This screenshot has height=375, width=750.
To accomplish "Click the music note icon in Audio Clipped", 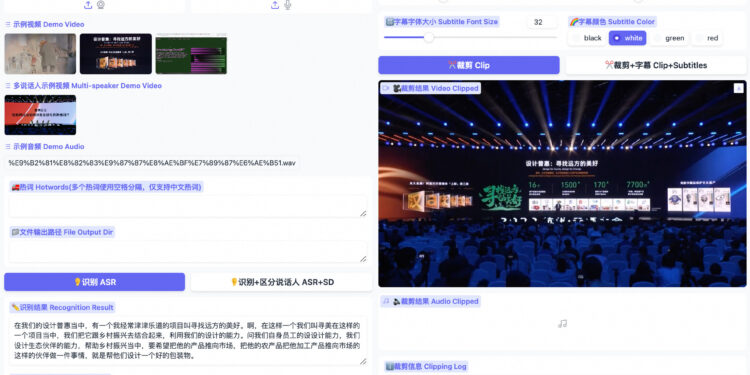I will [x=562, y=324].
